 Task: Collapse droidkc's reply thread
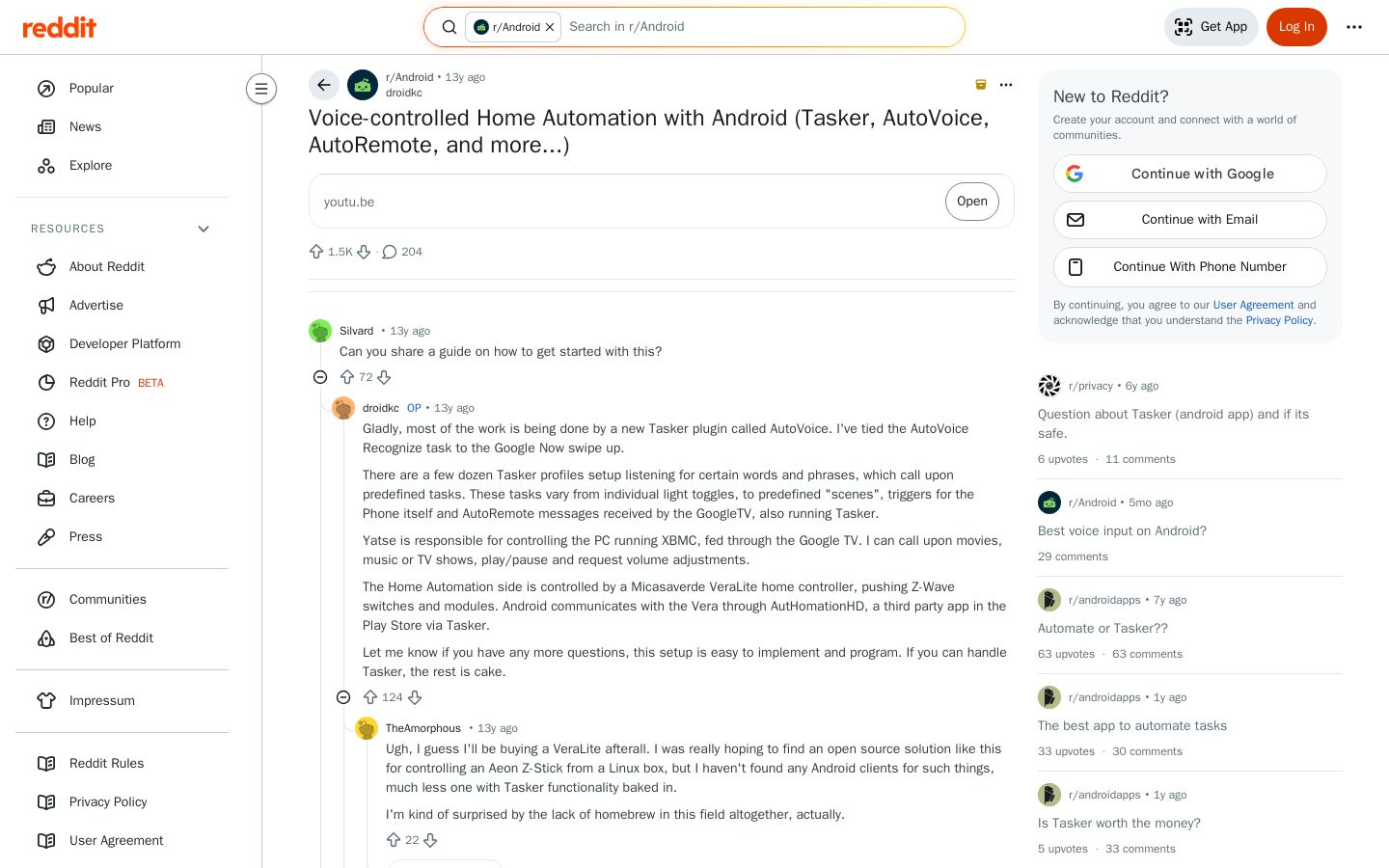click(x=343, y=697)
